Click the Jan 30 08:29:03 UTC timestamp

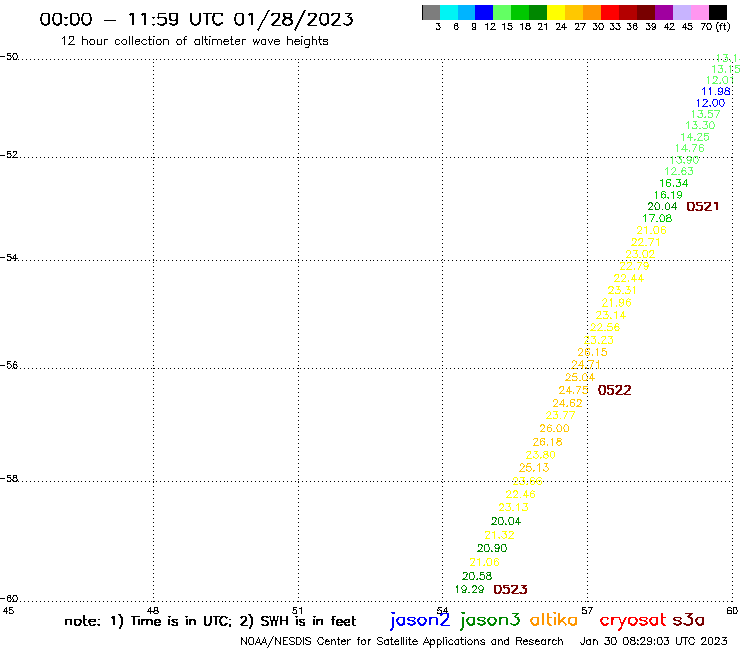(x=653, y=641)
